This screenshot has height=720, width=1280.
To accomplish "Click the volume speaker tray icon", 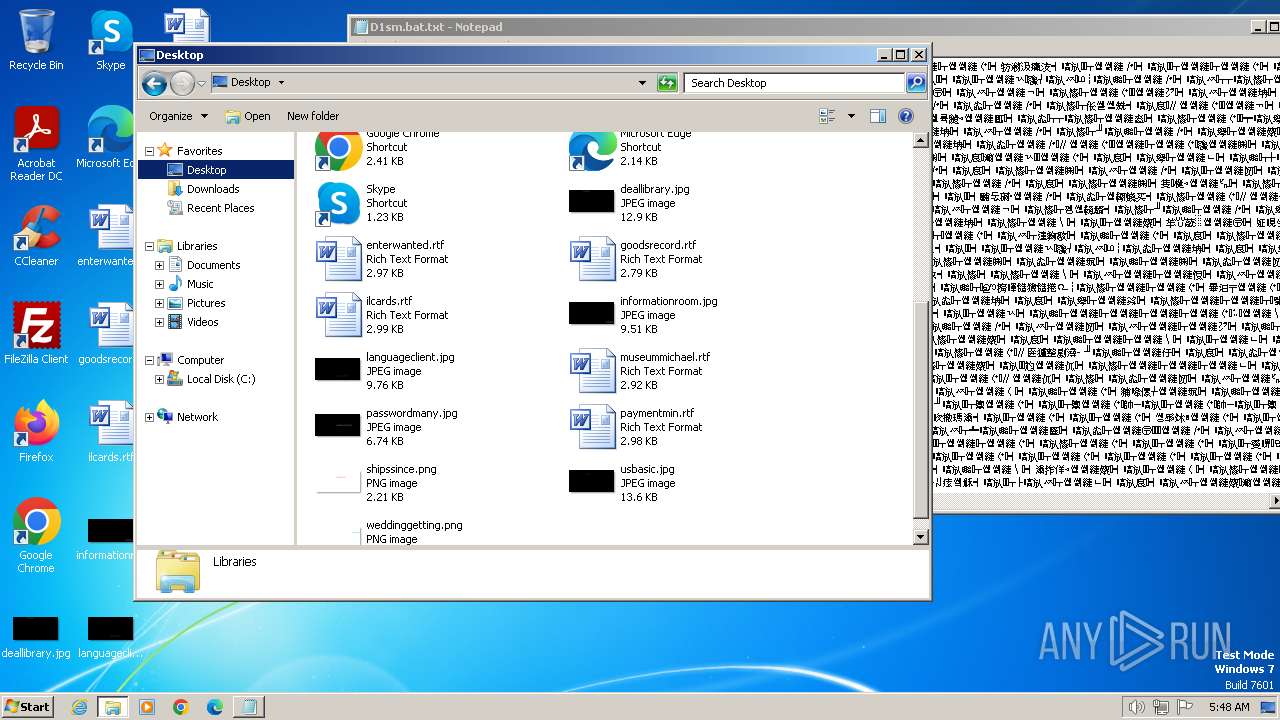I will [1136, 707].
